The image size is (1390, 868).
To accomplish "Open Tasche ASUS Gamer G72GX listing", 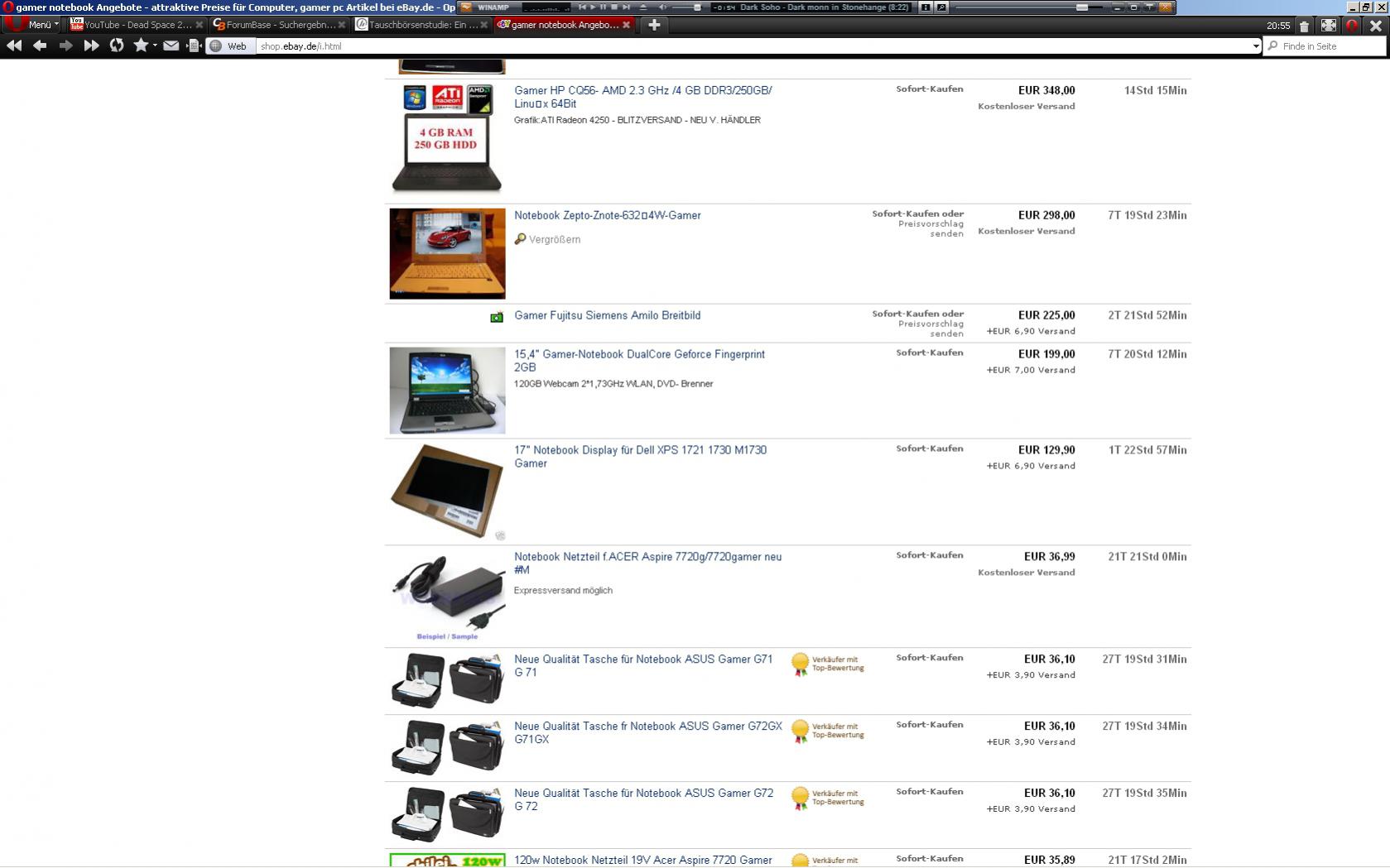I will [648, 733].
